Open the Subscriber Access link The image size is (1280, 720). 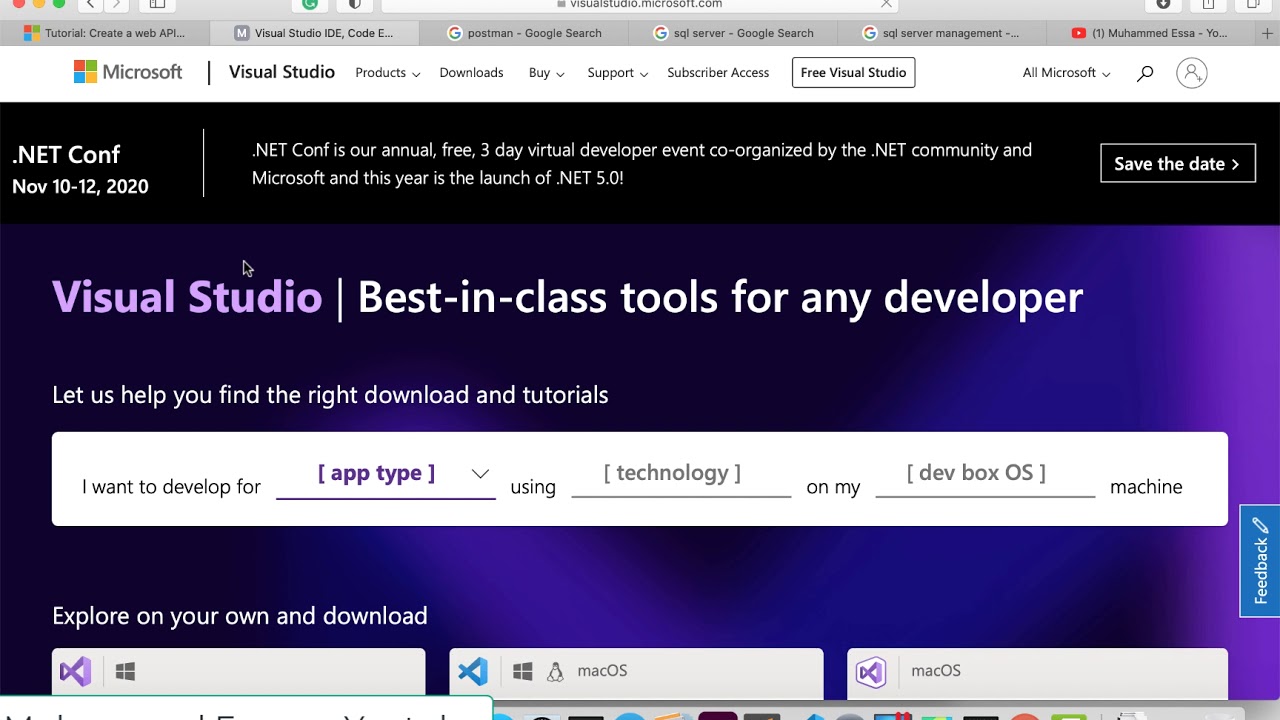pyautogui.click(x=718, y=73)
